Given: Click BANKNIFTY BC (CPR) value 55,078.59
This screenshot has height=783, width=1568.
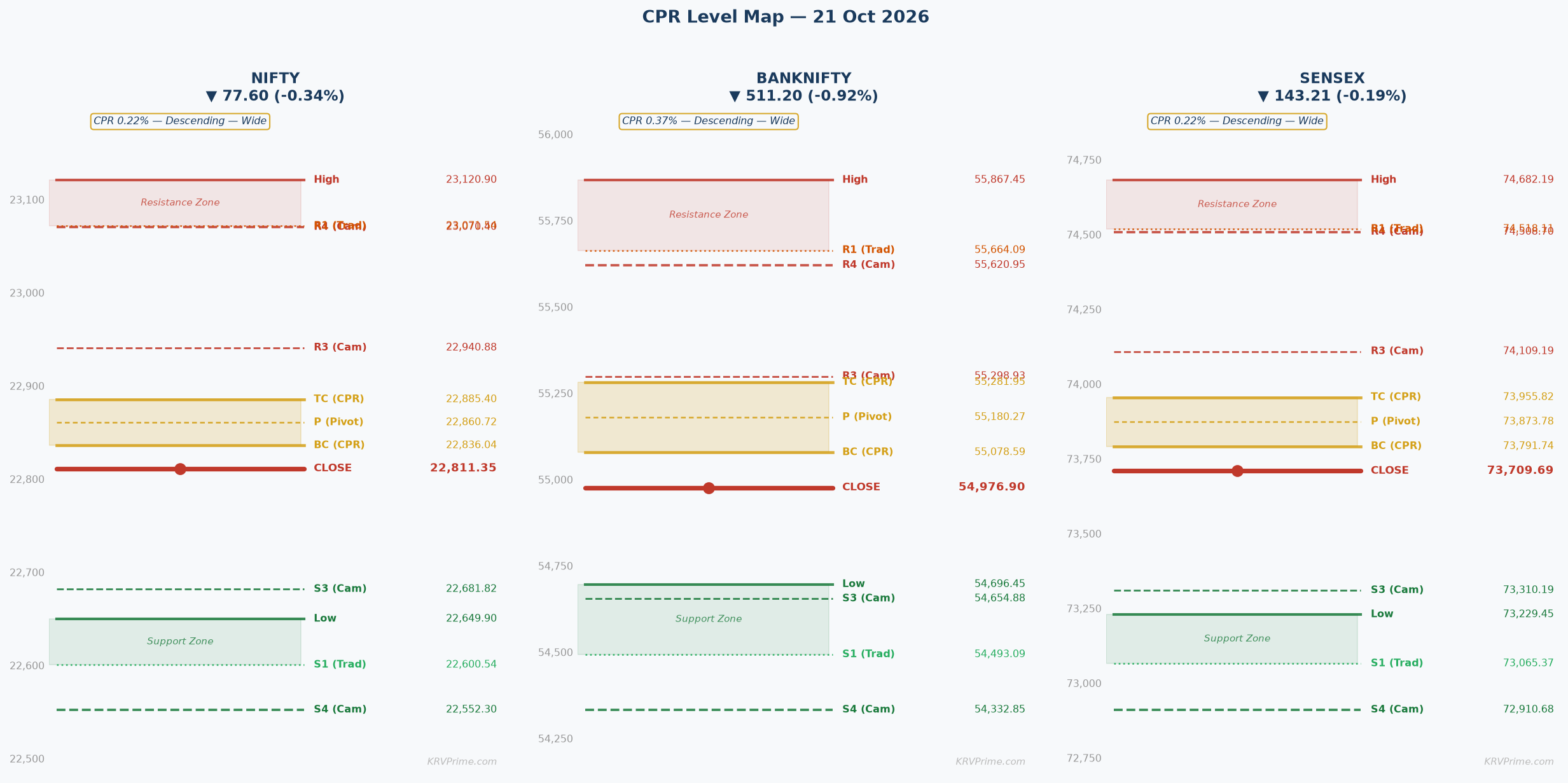Looking at the screenshot, I should [1000, 452].
